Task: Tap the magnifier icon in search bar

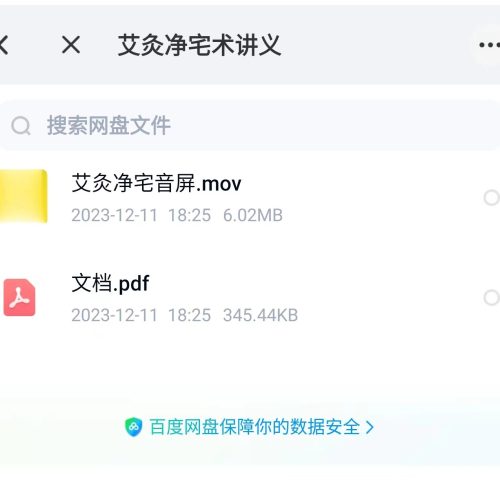Action: (21, 126)
